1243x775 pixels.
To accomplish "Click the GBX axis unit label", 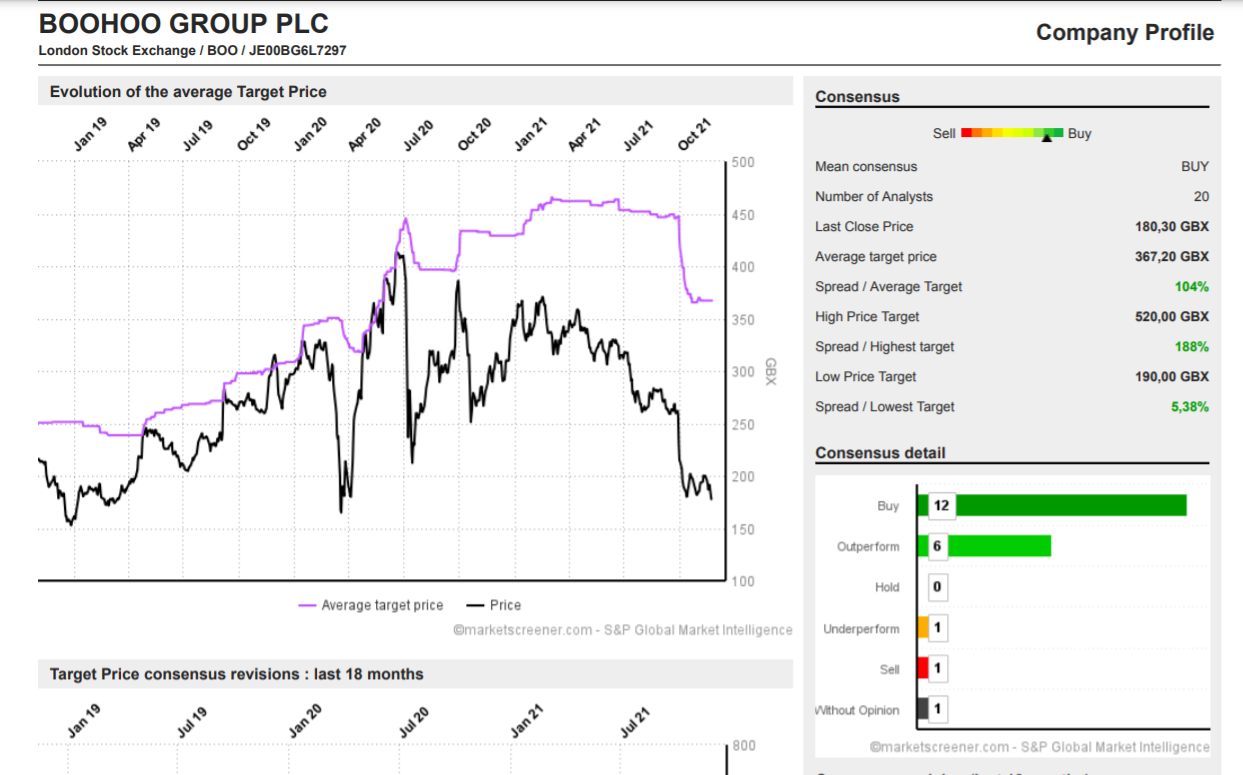I will pos(771,371).
